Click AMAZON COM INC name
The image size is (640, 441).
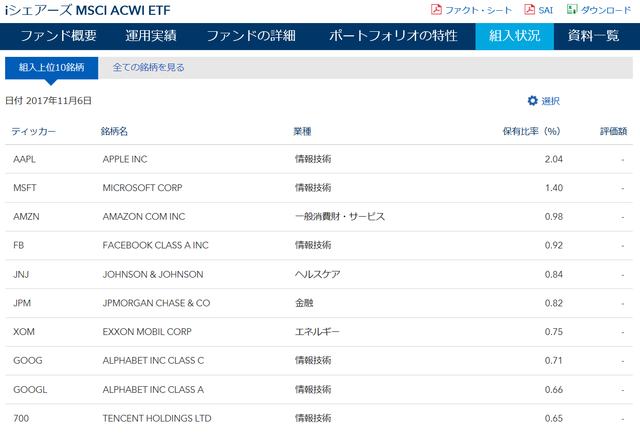coord(144,216)
